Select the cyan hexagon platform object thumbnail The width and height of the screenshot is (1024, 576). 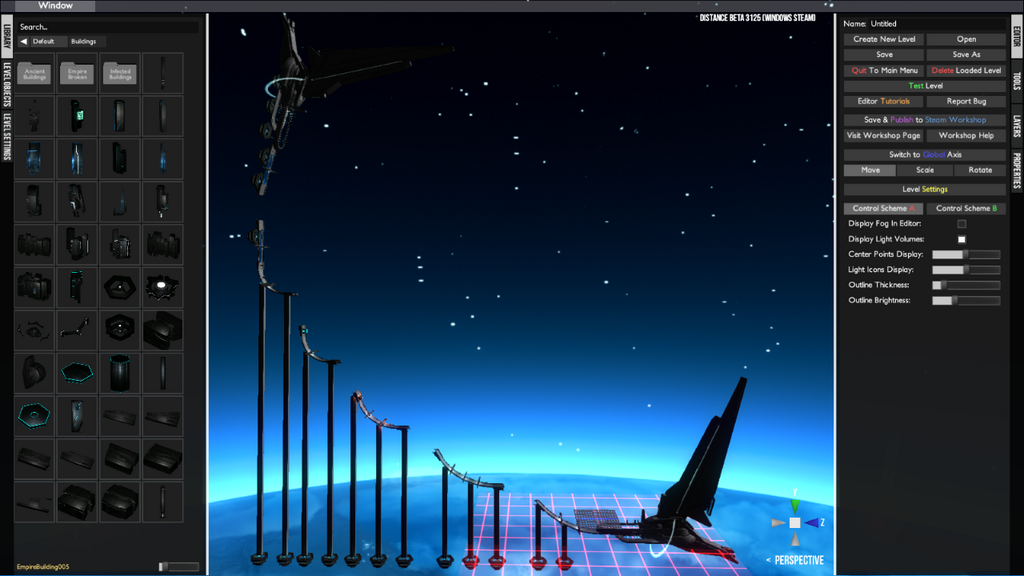[x=77, y=372]
